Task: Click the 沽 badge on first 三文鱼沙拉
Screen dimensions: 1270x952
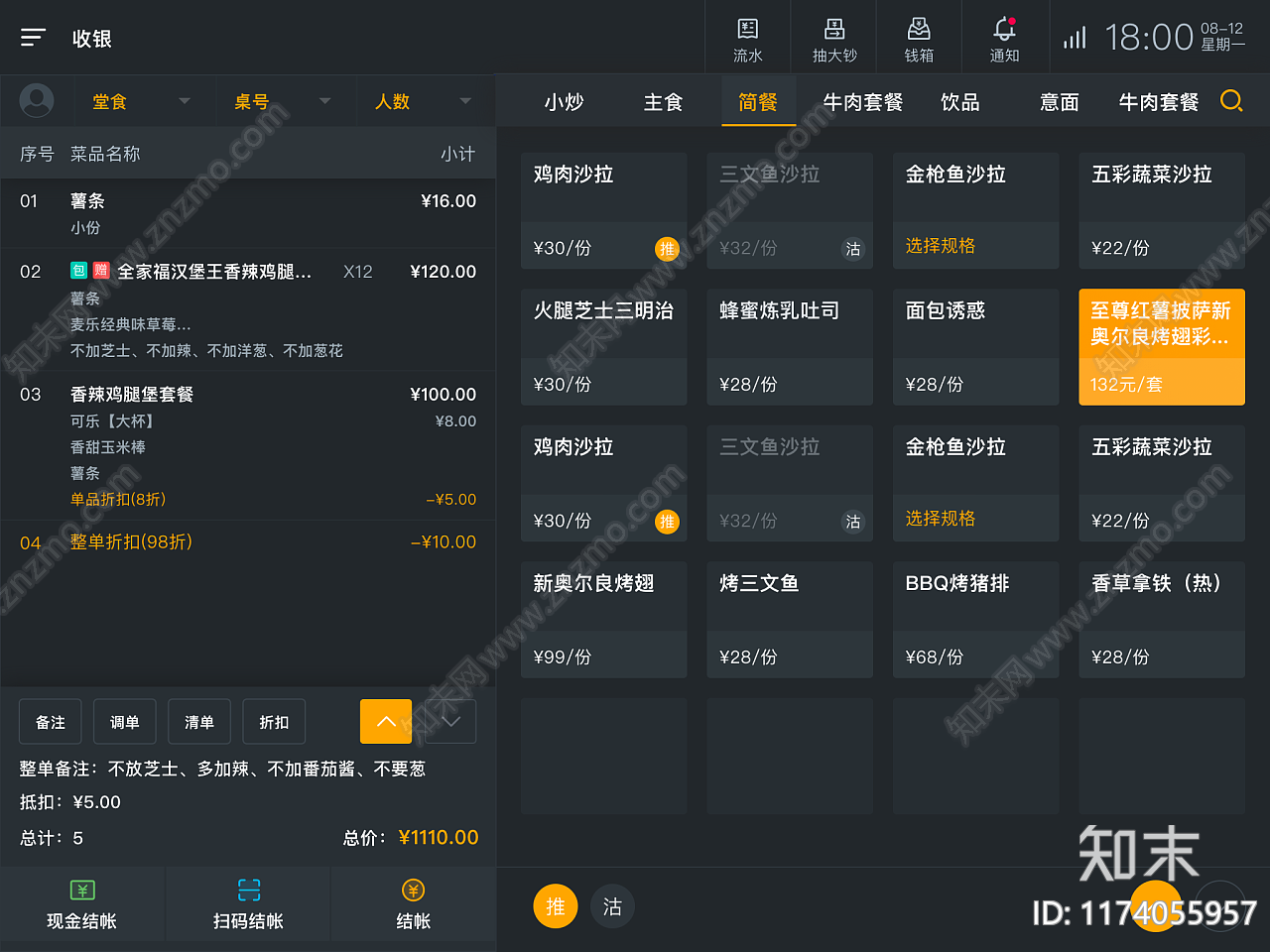Action: click(x=853, y=249)
